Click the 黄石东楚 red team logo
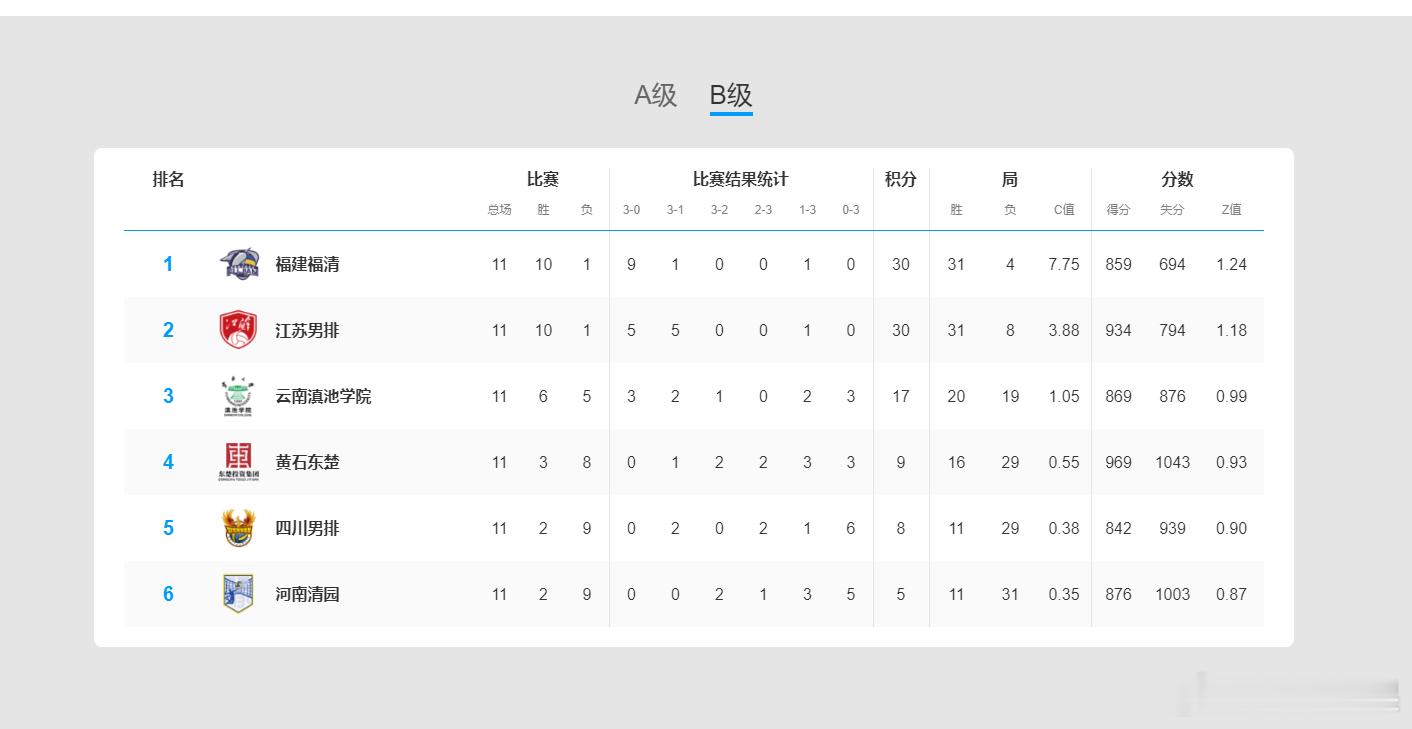 point(238,462)
